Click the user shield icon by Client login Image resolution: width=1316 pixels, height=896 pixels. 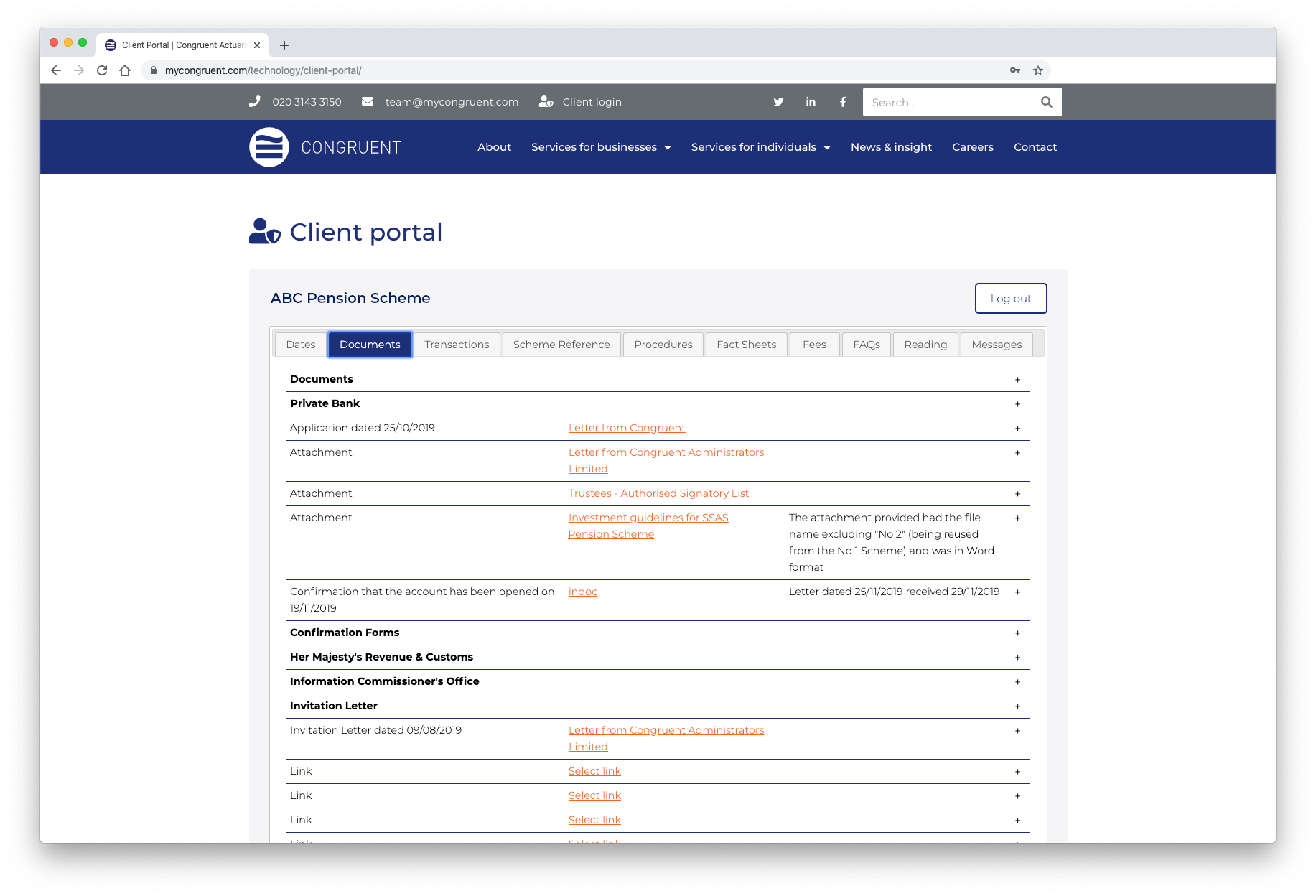(x=546, y=102)
